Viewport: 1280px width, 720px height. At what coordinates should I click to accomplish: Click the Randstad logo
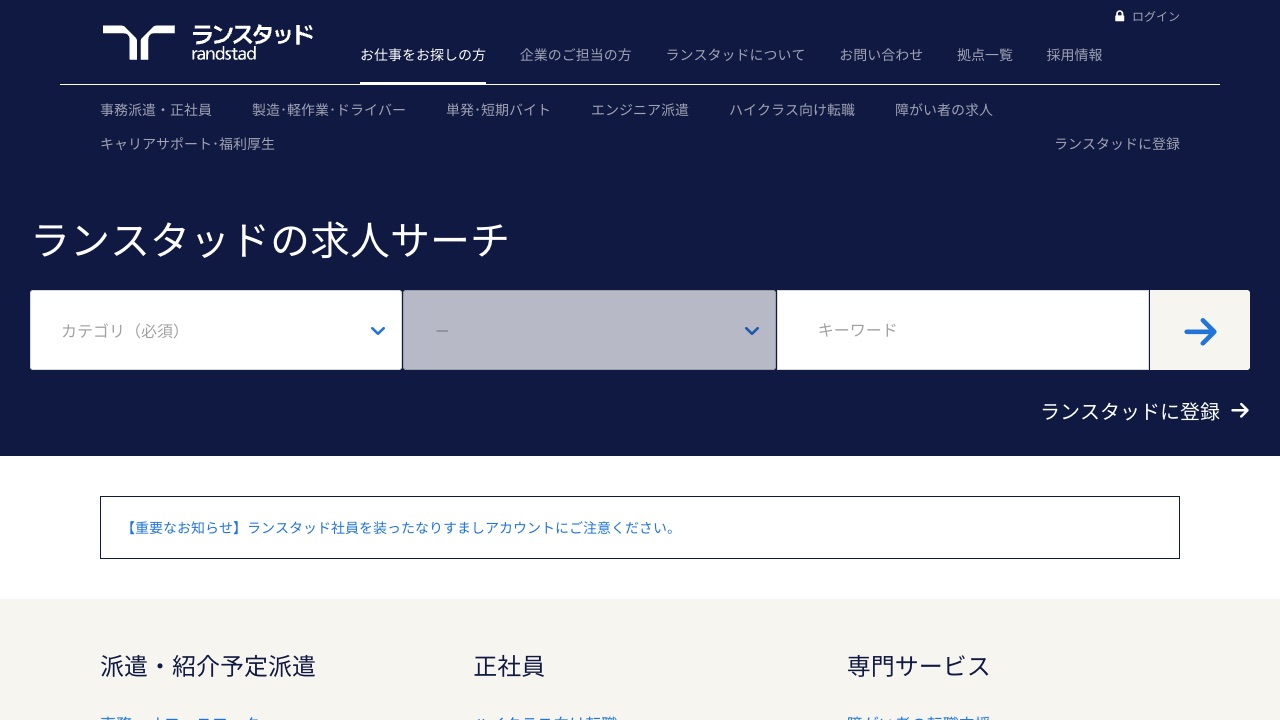(x=208, y=43)
